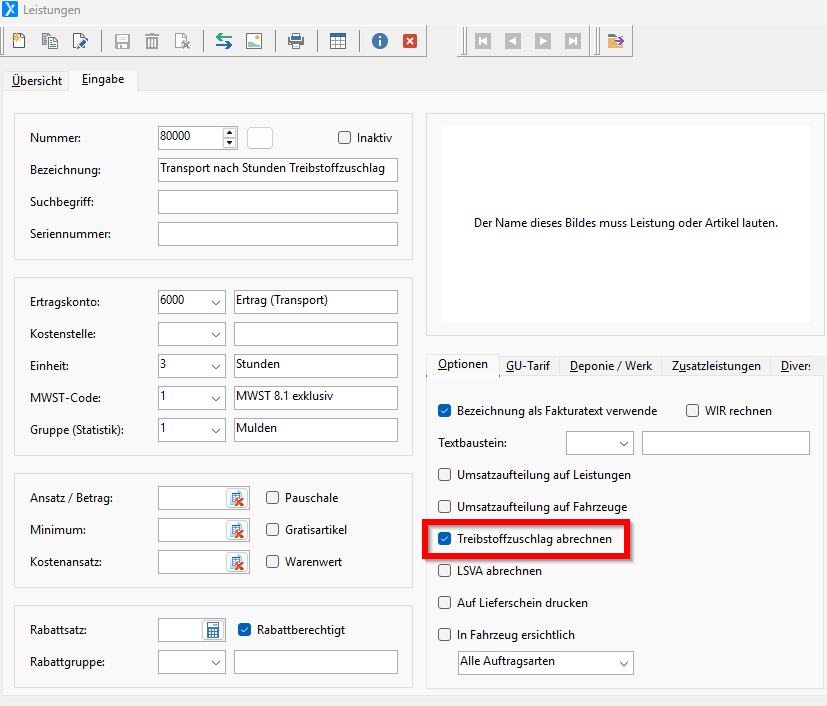This screenshot has width=827, height=706.
Task: Open the table grid view icon
Action: click(338, 41)
